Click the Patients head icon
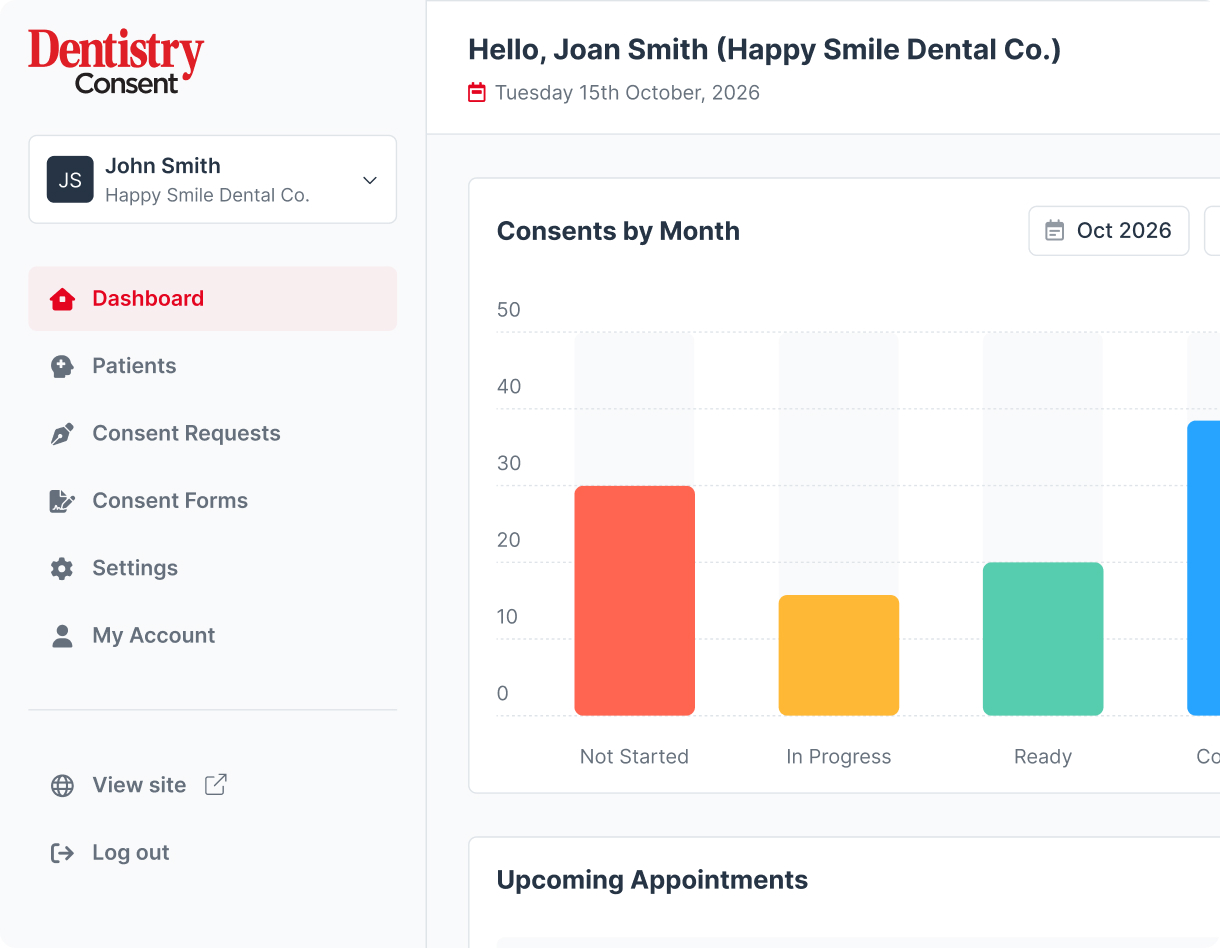The width and height of the screenshot is (1220, 948). tap(62, 366)
